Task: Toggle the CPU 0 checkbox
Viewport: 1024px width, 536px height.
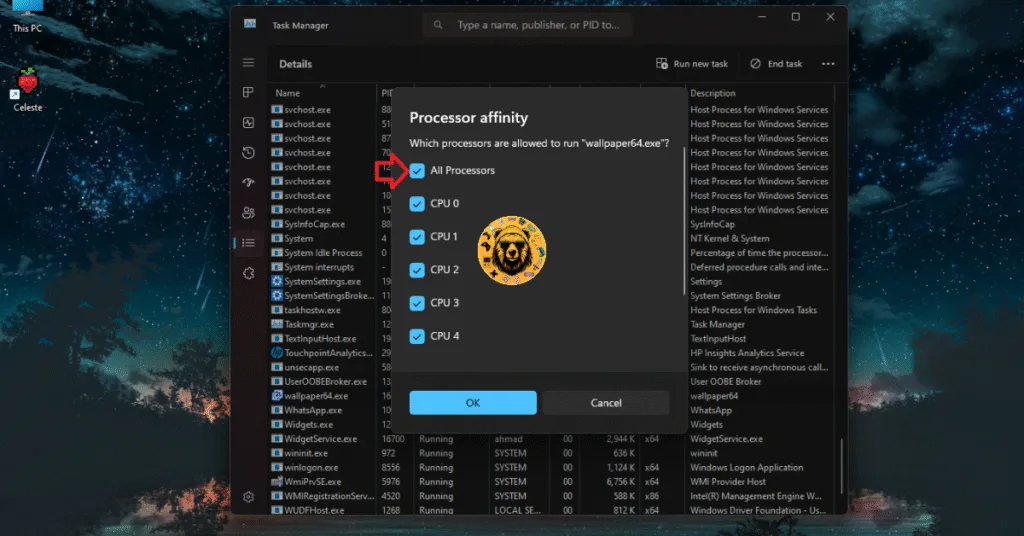Action: click(x=417, y=204)
